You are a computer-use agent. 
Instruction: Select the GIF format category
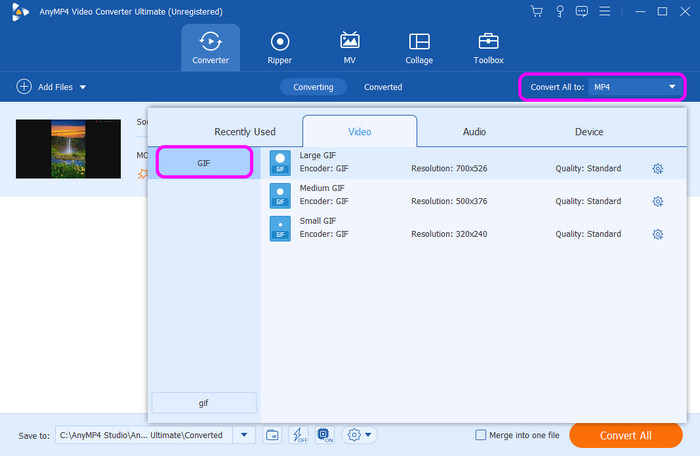204,163
